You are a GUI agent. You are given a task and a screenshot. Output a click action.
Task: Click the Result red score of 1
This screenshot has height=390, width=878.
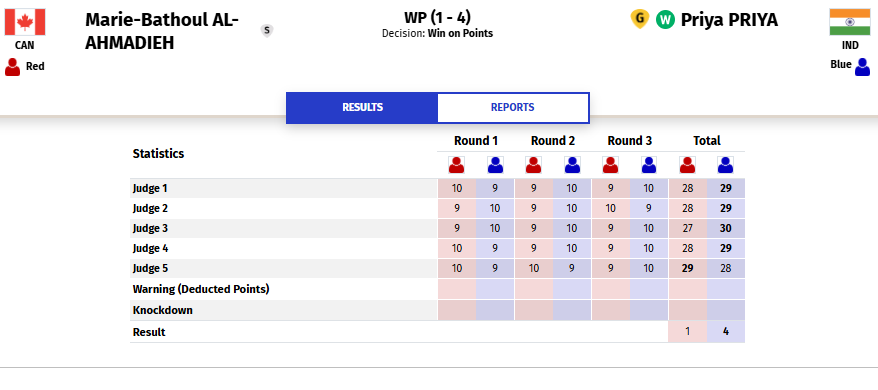click(x=688, y=331)
